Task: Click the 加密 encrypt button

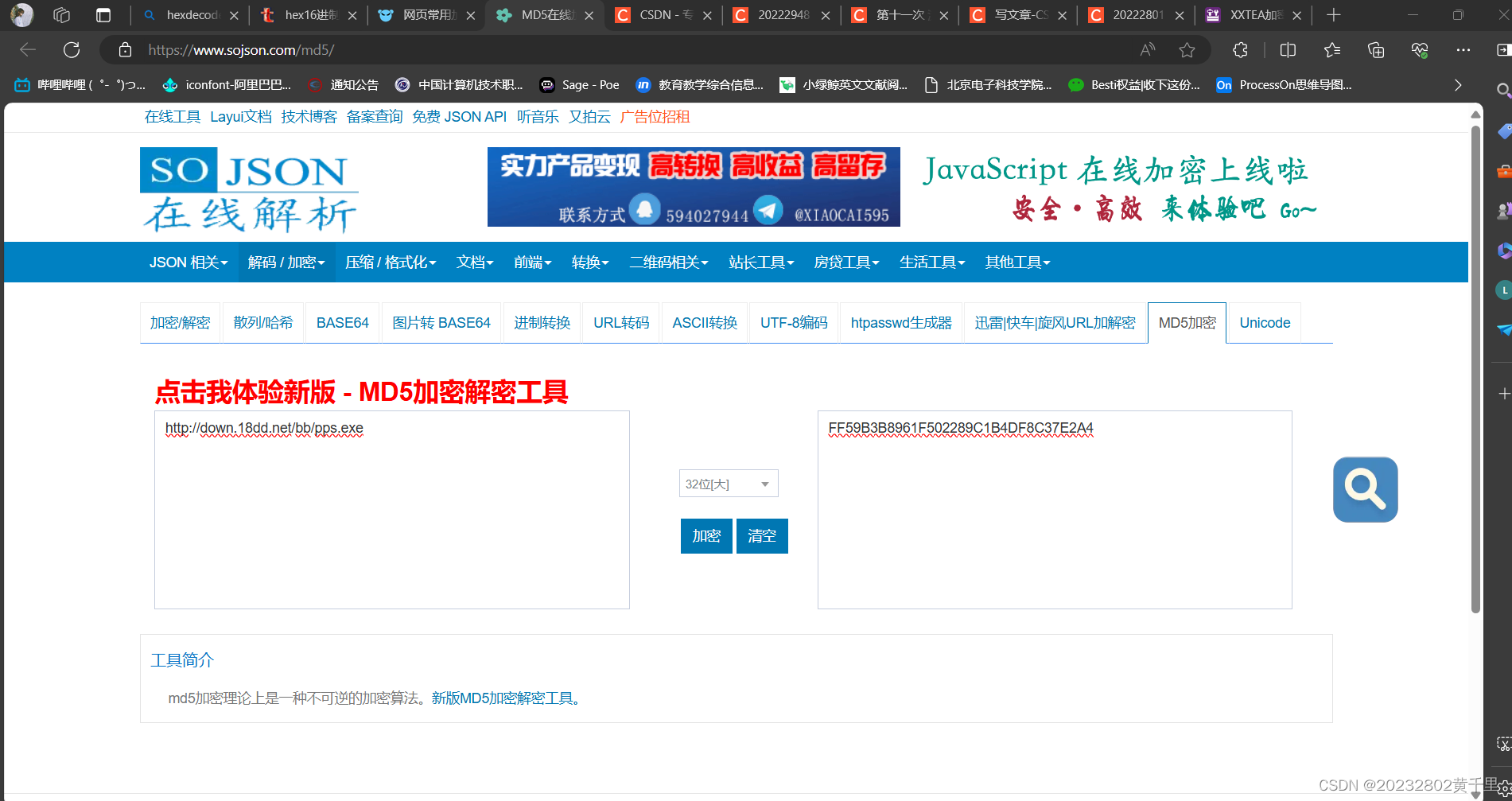Action: (x=706, y=536)
